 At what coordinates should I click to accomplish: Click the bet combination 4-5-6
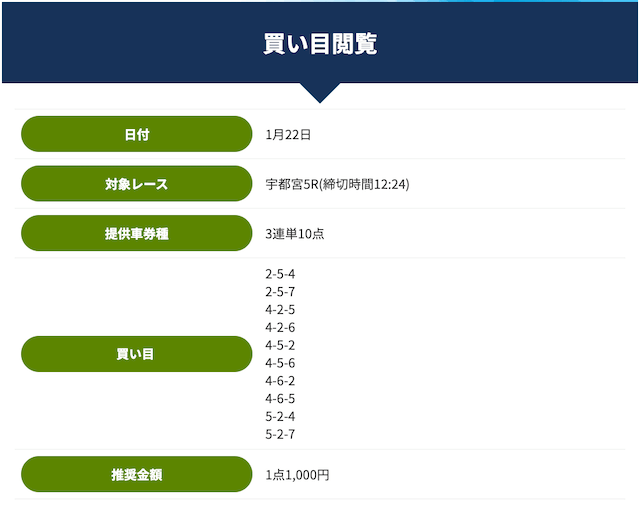pyautogui.click(x=280, y=363)
